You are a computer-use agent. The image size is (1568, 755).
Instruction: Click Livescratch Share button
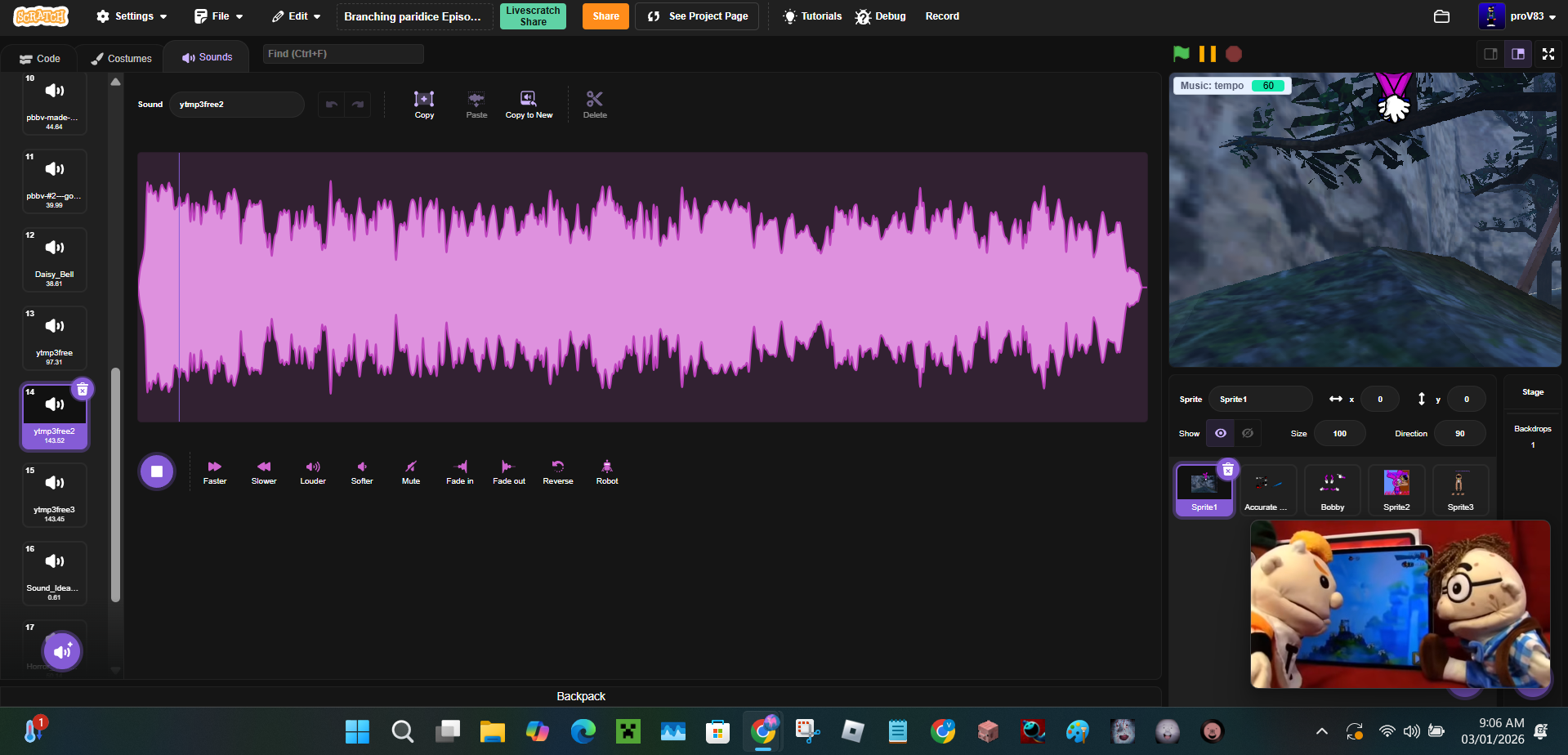point(533,16)
